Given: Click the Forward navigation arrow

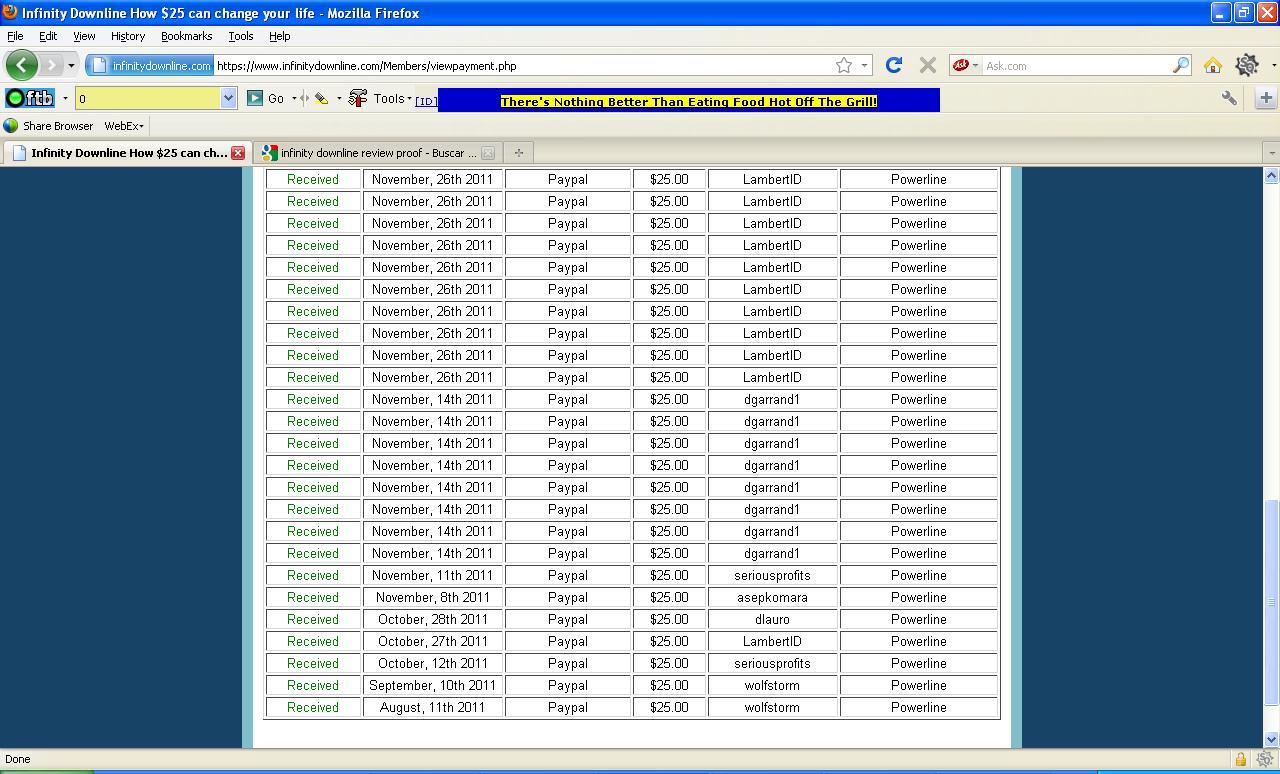Looking at the screenshot, I should pyautogui.click(x=51, y=66).
